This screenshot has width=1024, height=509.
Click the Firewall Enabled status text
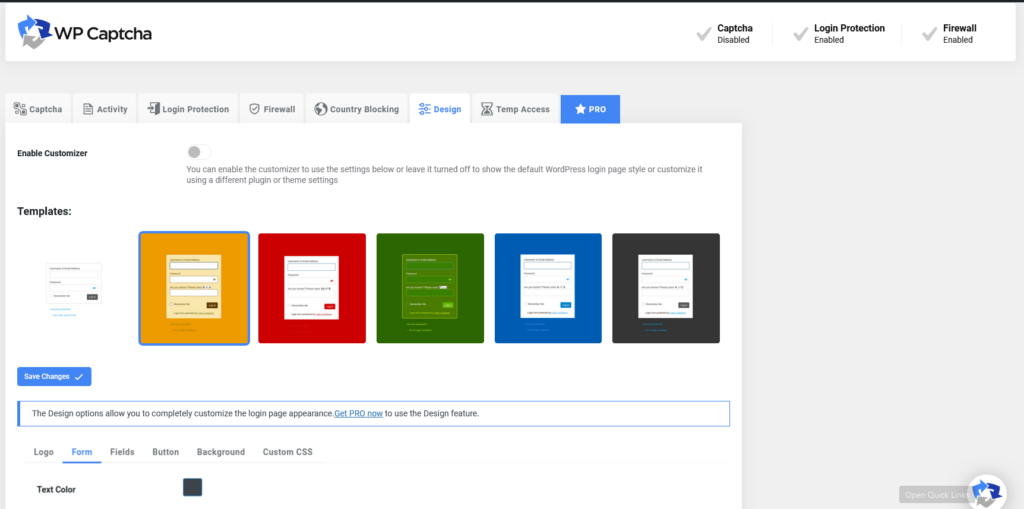point(960,34)
